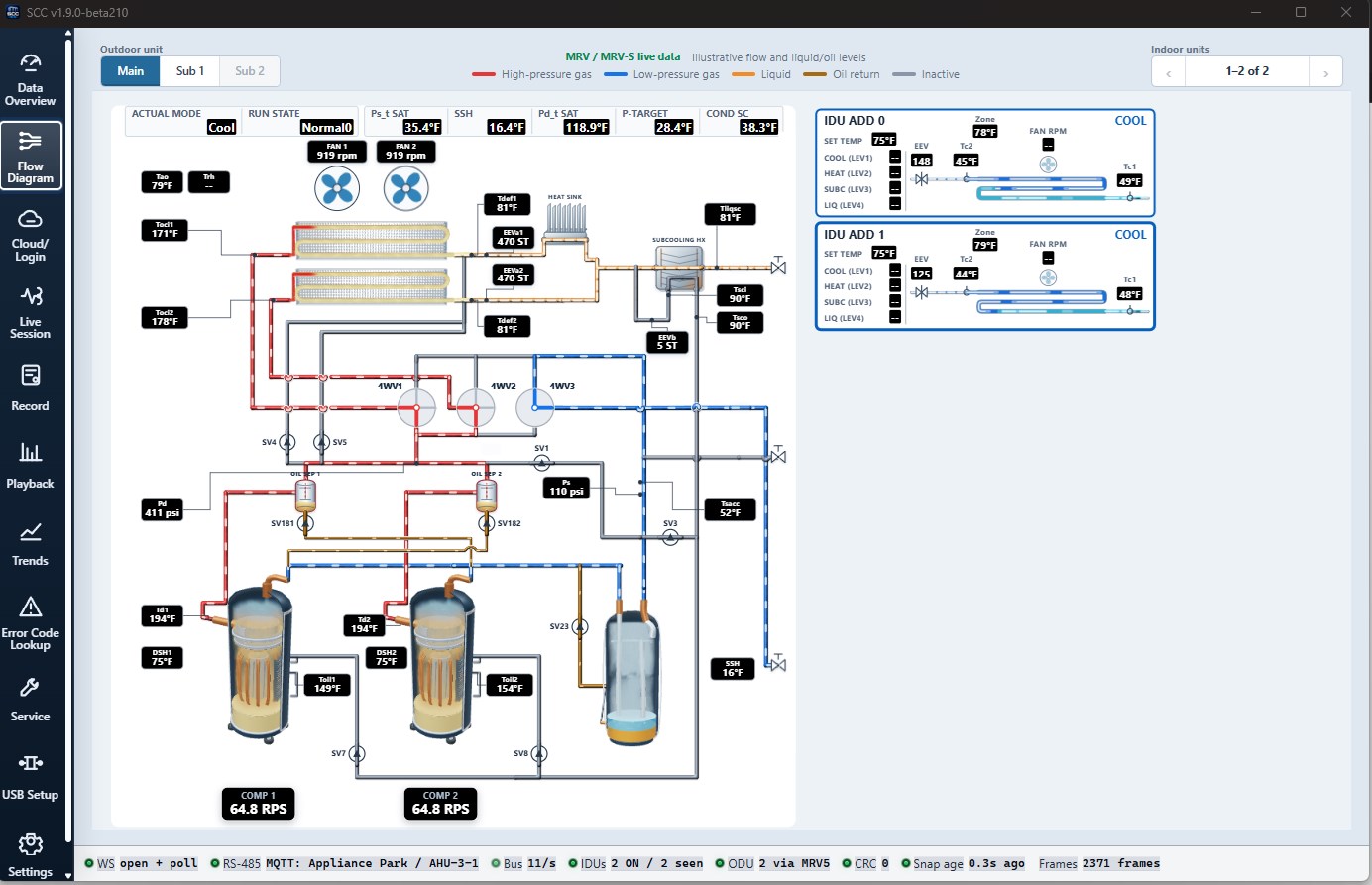Open the Live Session view
The width and height of the screenshot is (1372, 885).
(x=31, y=311)
